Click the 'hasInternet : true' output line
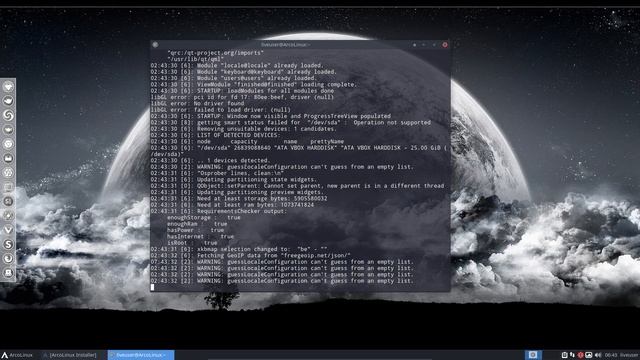Viewport: 640px width, 360px height. point(200,236)
